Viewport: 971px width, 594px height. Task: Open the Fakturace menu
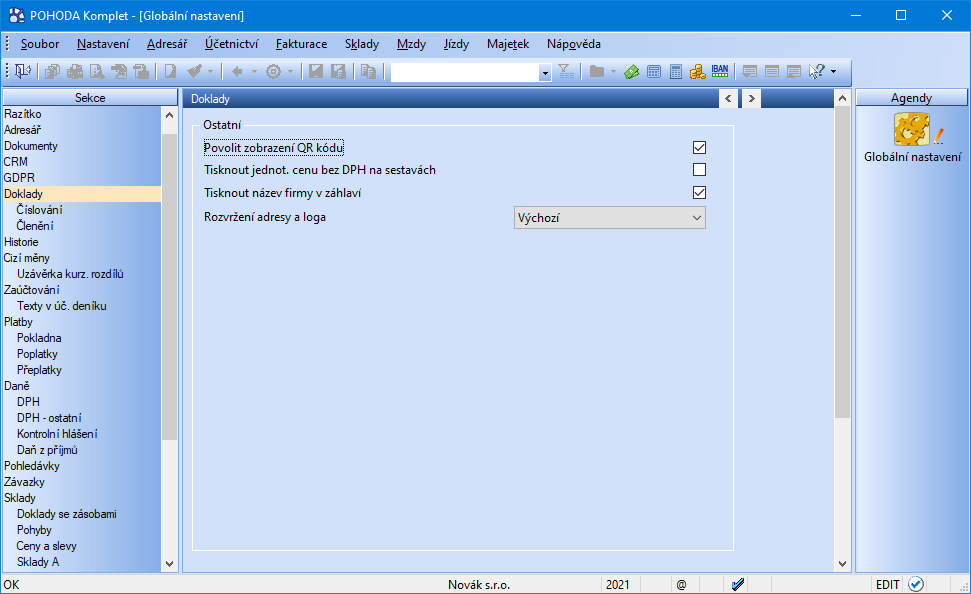tap(301, 44)
